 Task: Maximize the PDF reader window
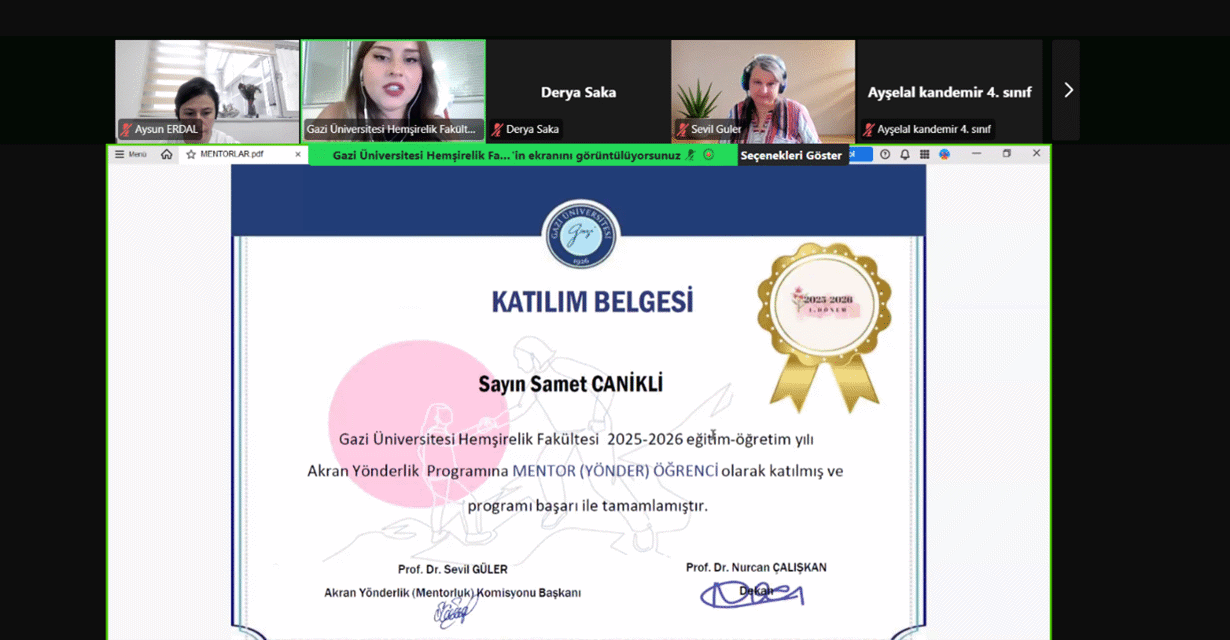[1006, 154]
